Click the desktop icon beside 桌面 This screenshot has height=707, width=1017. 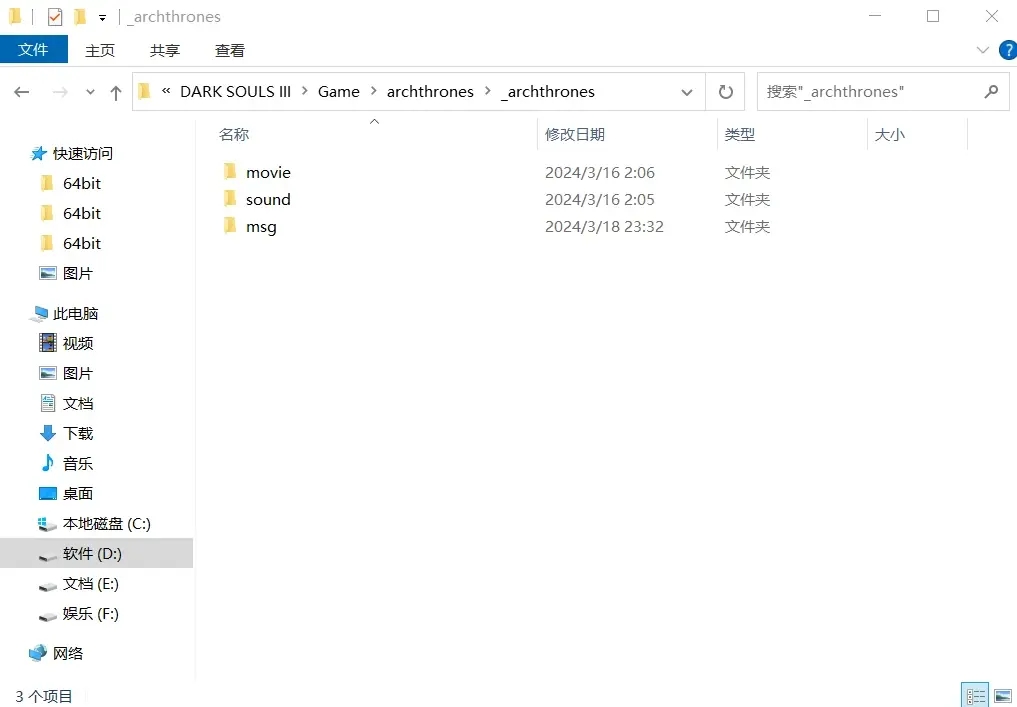pos(48,494)
